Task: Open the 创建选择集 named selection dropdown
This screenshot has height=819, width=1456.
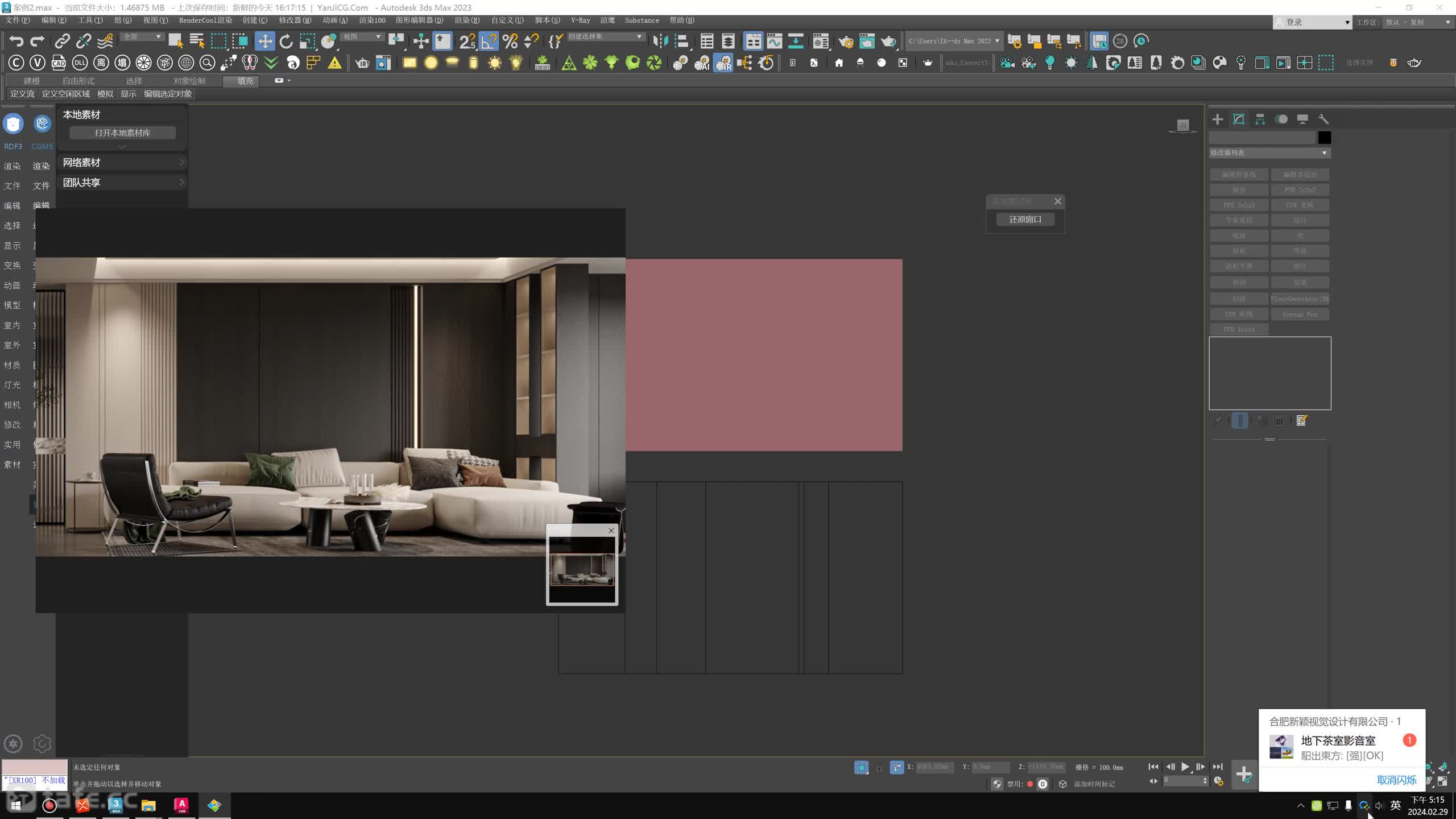Action: (605, 36)
